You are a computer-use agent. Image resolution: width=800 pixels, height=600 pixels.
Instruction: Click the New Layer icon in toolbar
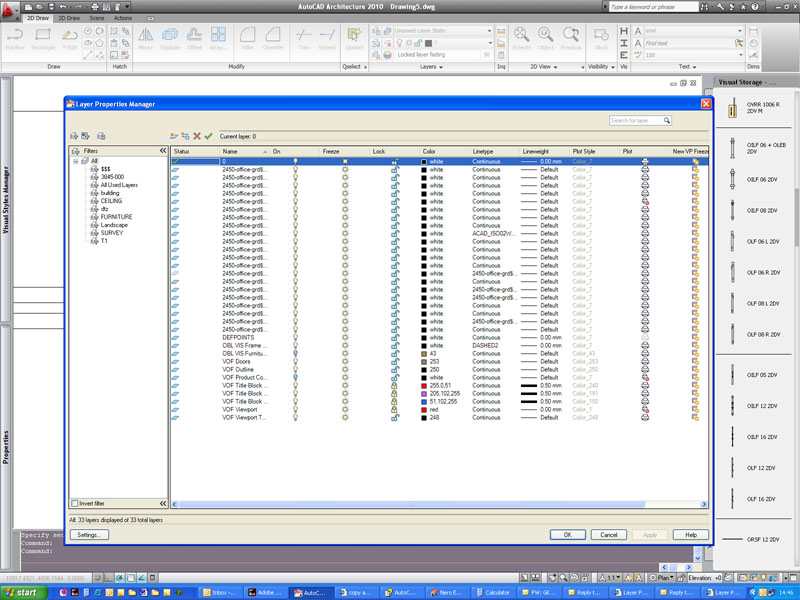coord(174,136)
